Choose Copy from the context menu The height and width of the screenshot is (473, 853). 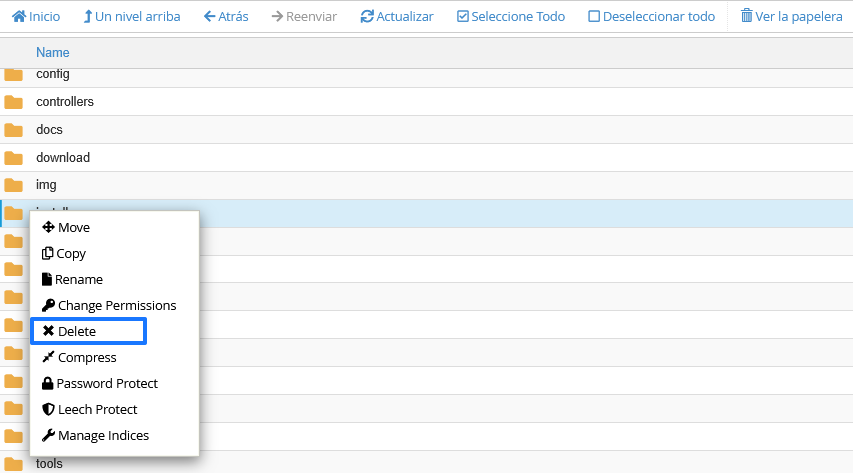(x=64, y=254)
